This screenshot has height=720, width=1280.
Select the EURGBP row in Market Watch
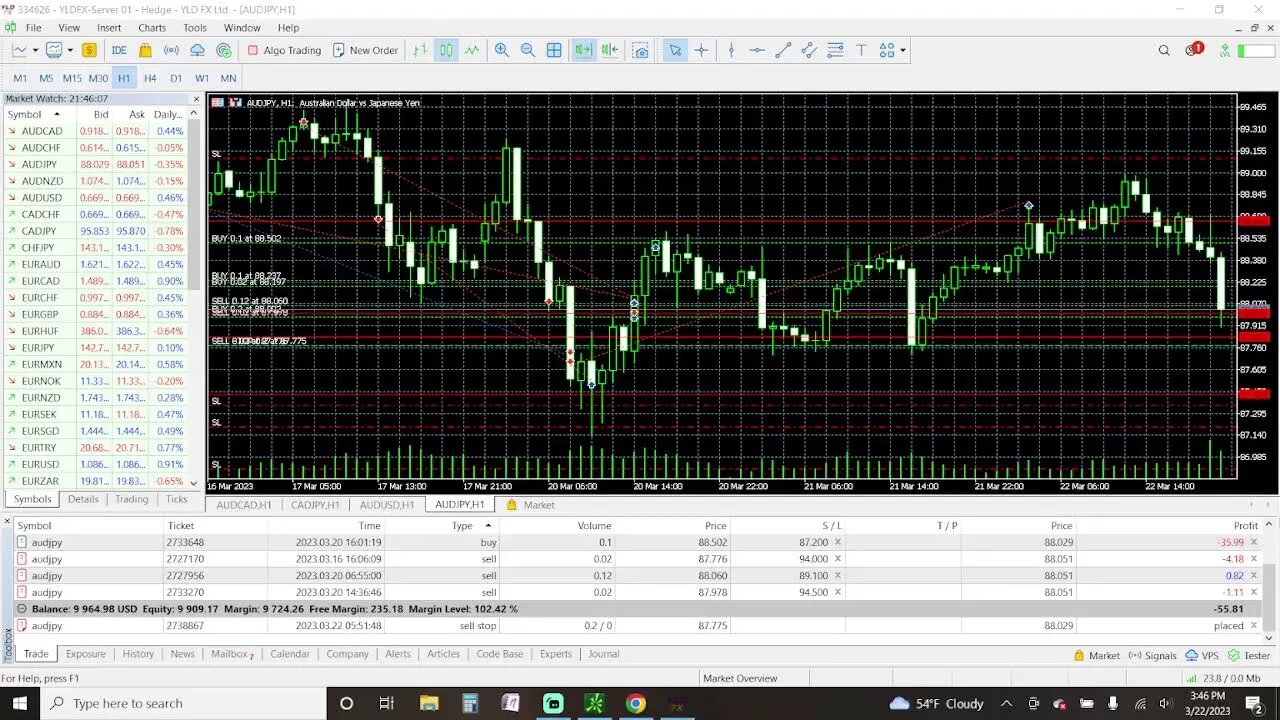96,314
